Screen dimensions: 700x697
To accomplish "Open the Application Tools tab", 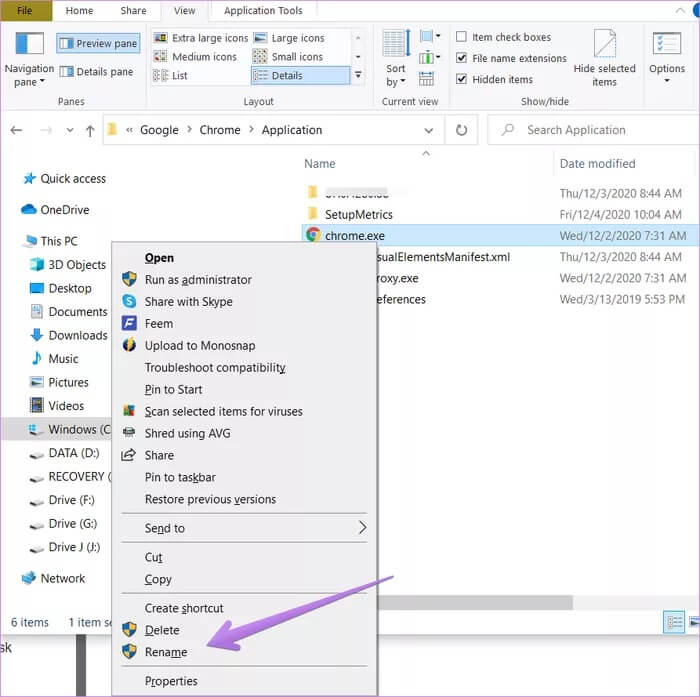I will coord(263,10).
